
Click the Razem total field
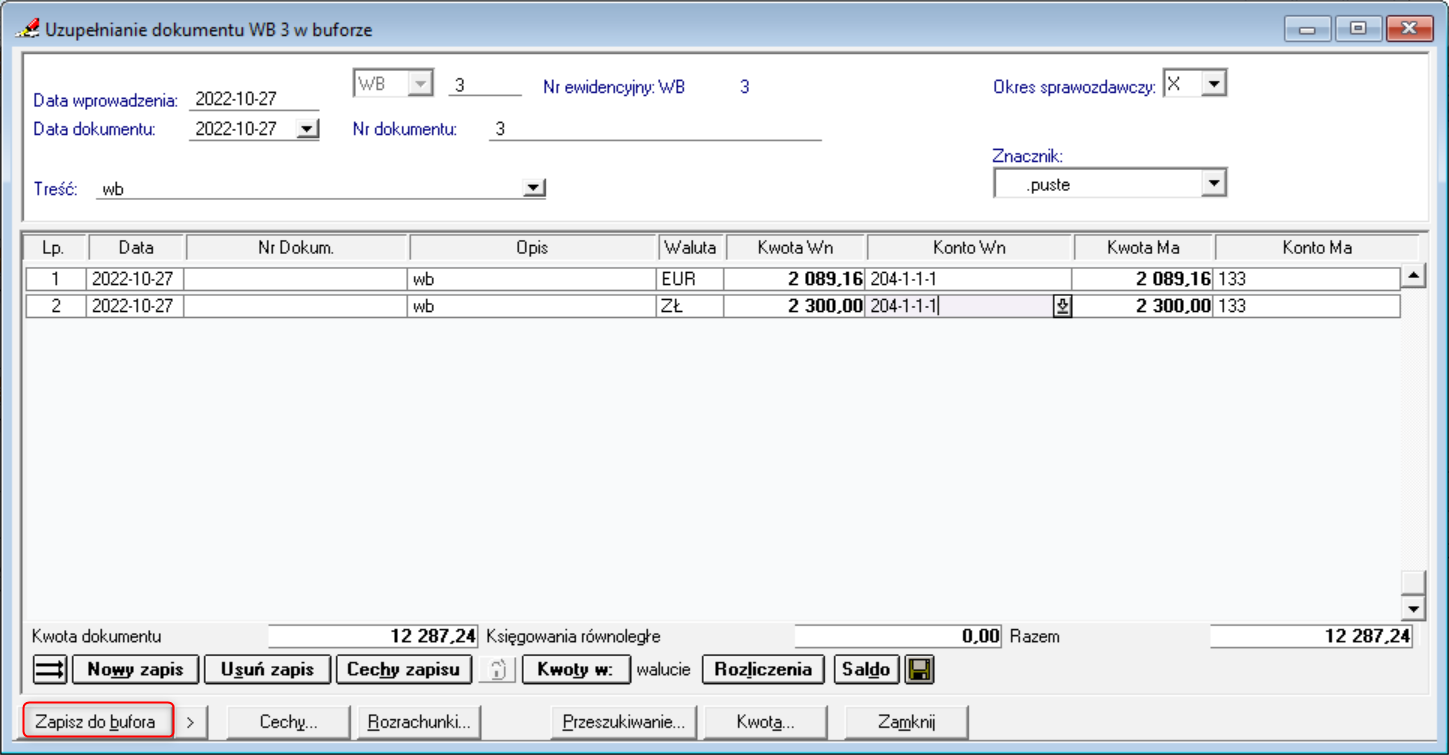[1311, 636]
